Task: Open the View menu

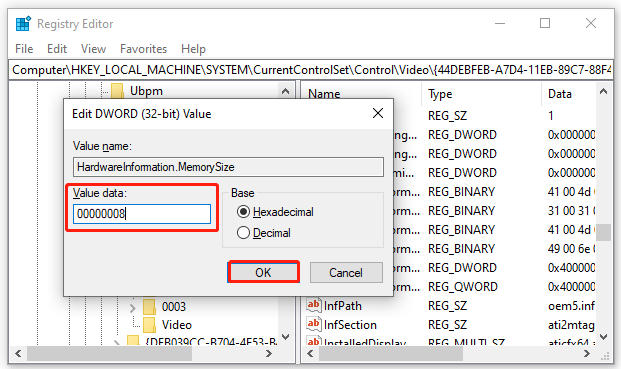Action: tap(93, 49)
